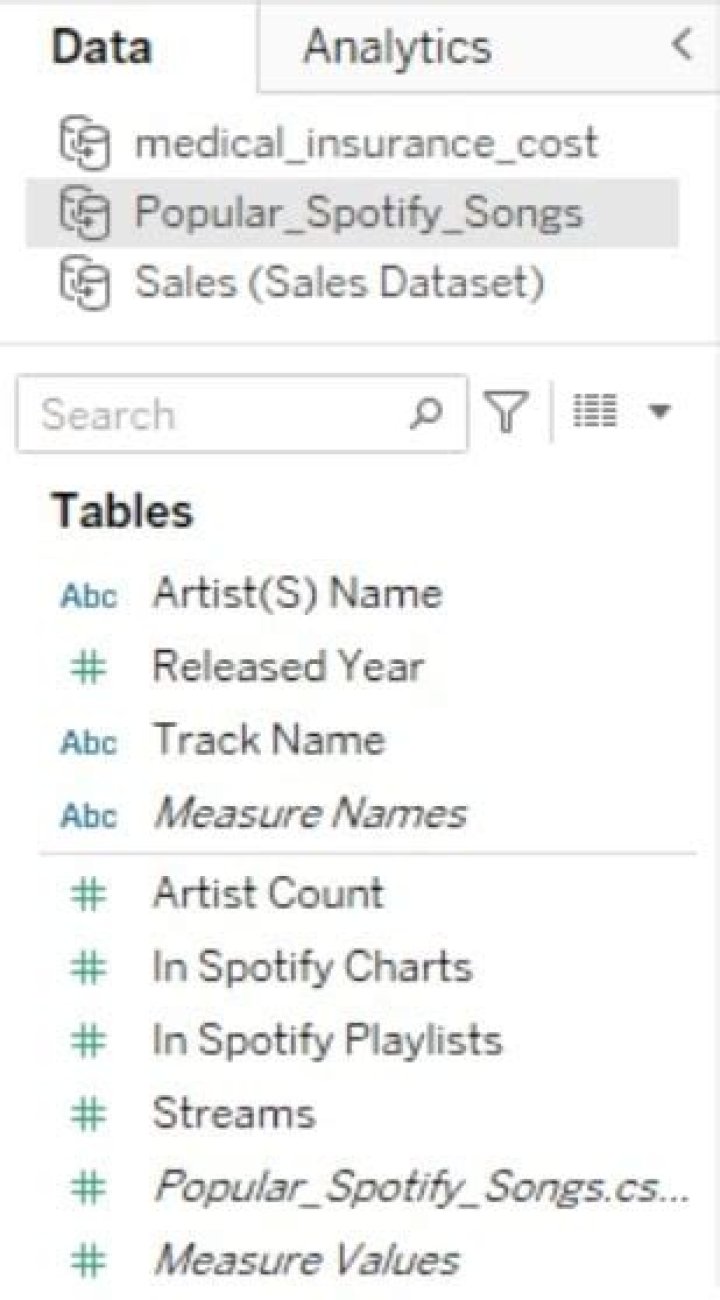Collapse the side pane with the chevron
This screenshot has height=1300, width=720.
(x=682, y=46)
